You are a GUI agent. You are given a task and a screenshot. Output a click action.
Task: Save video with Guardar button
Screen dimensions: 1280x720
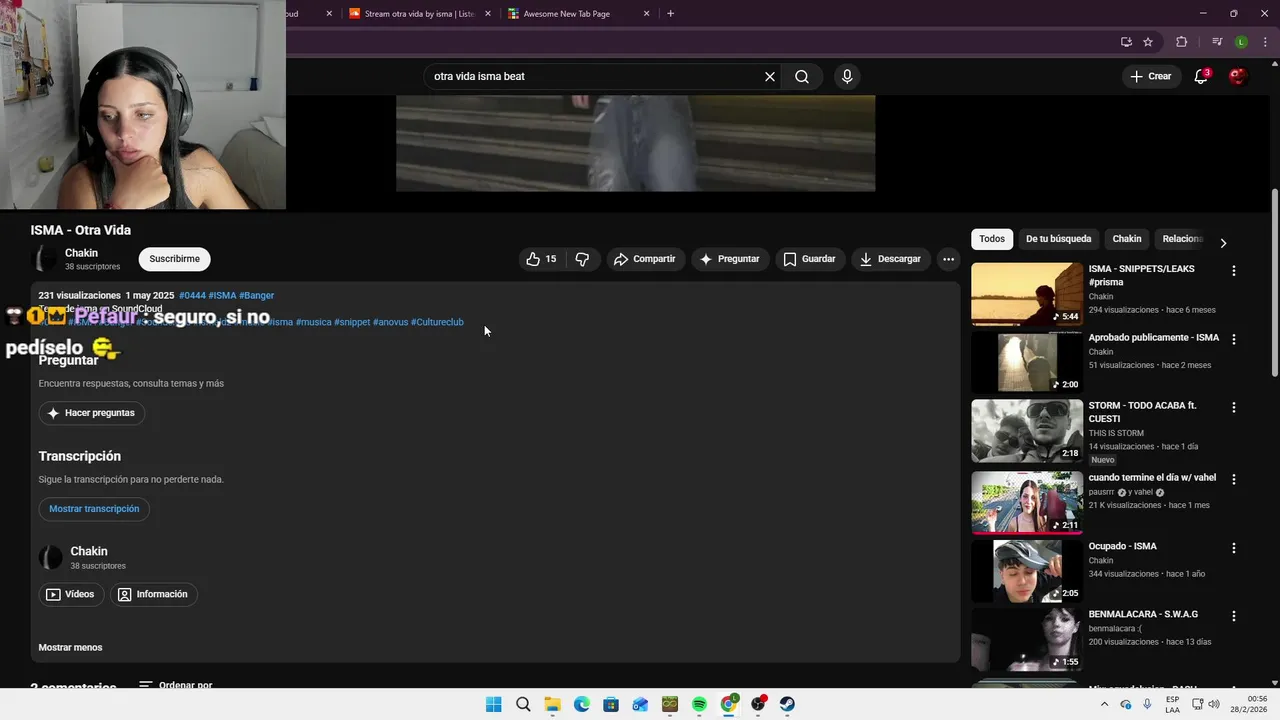pyautogui.click(x=809, y=259)
